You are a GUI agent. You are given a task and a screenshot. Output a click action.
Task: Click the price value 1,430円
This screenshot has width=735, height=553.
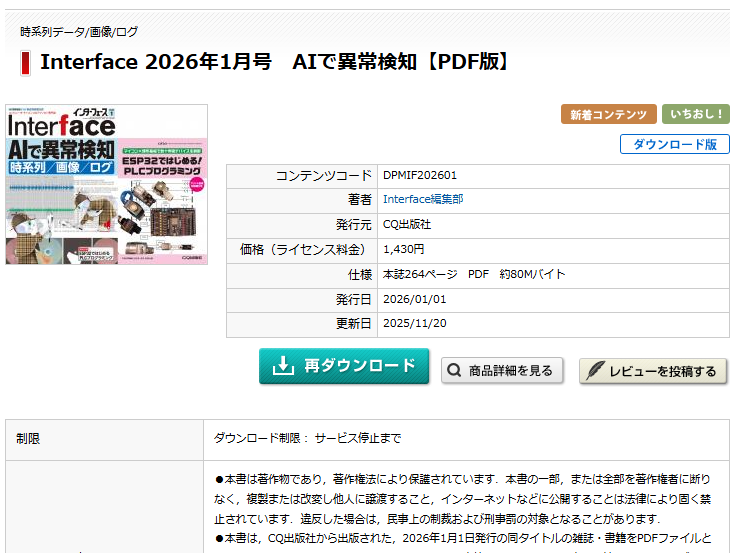404,250
